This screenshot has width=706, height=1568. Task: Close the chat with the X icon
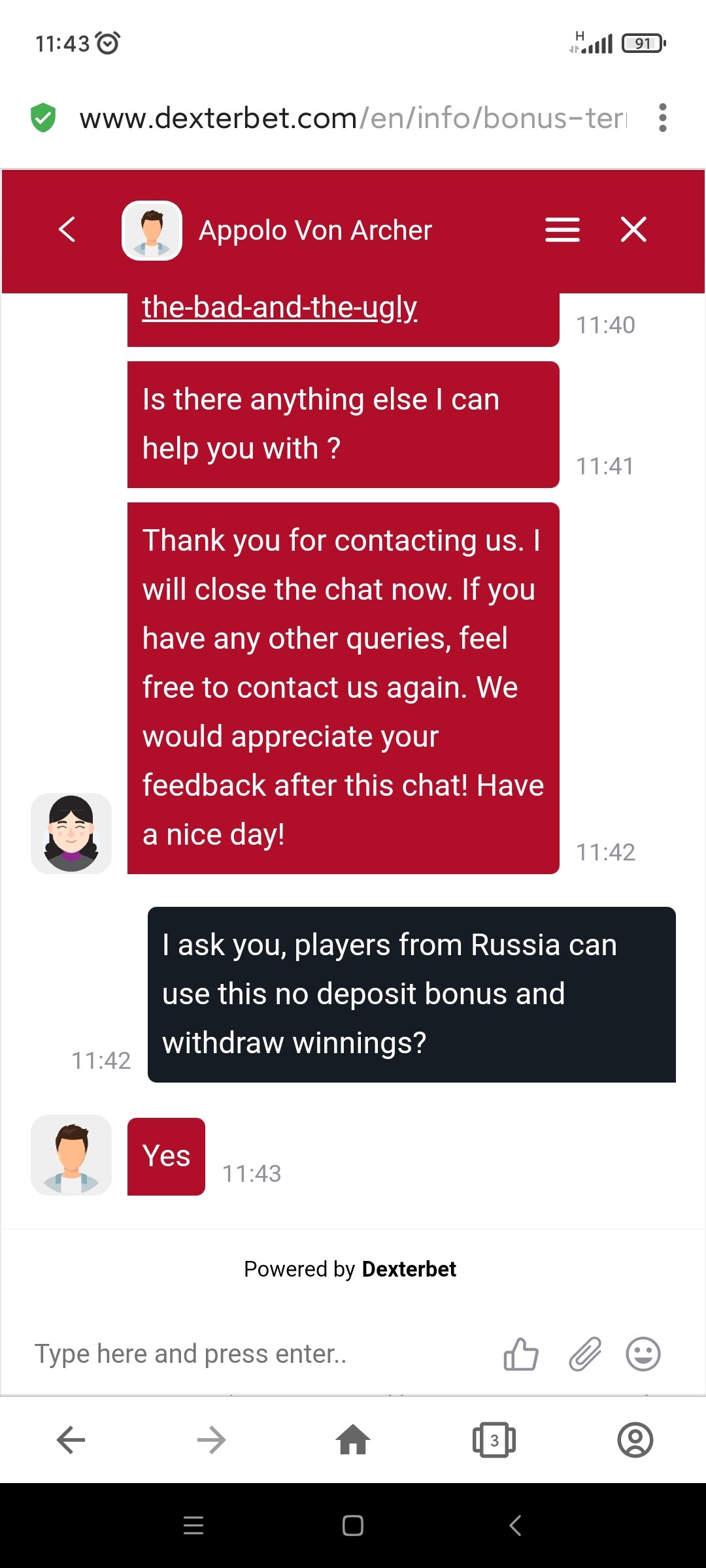click(633, 230)
